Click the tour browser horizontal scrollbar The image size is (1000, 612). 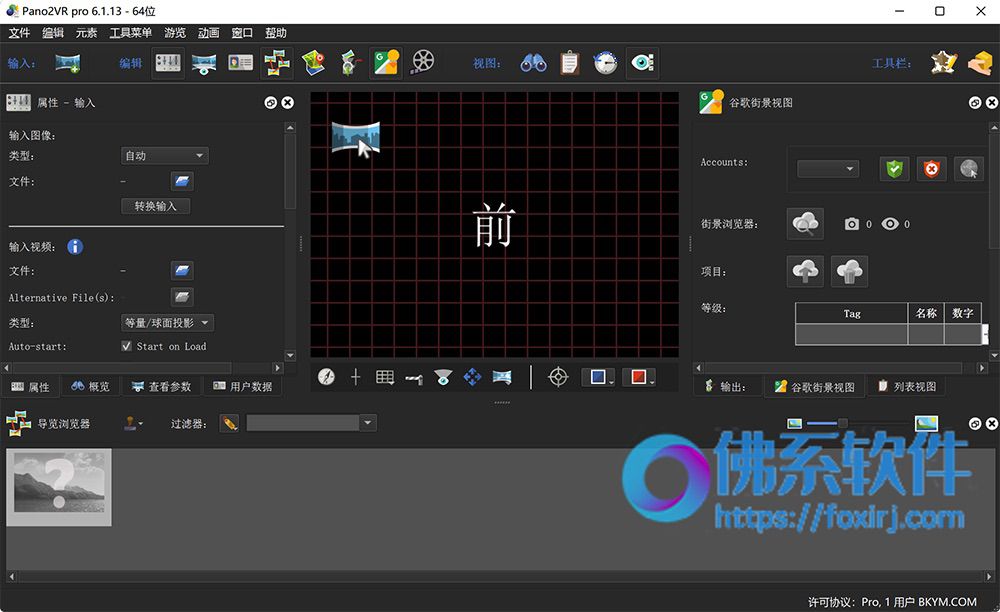click(500, 577)
